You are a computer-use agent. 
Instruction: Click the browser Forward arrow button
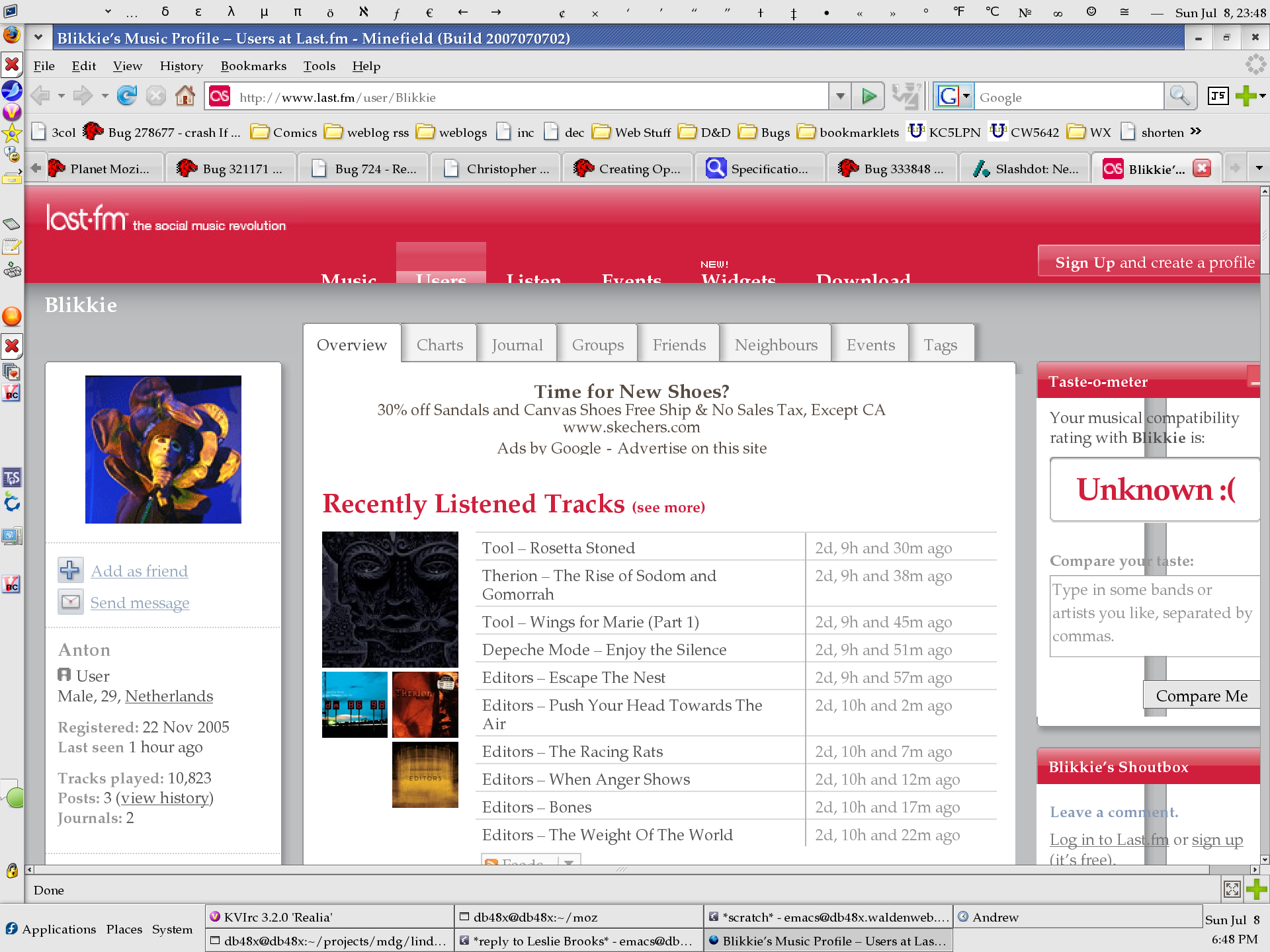(x=83, y=97)
